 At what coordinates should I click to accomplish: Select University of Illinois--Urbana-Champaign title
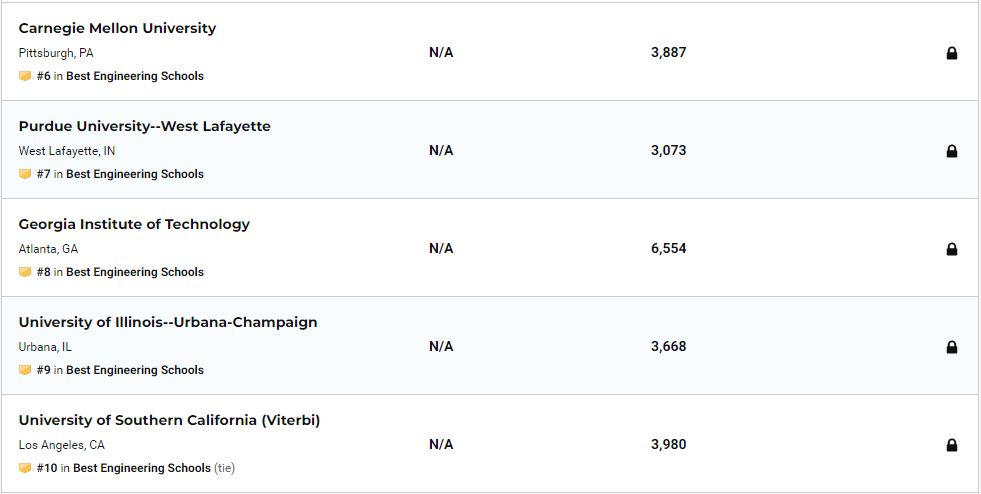click(x=168, y=322)
